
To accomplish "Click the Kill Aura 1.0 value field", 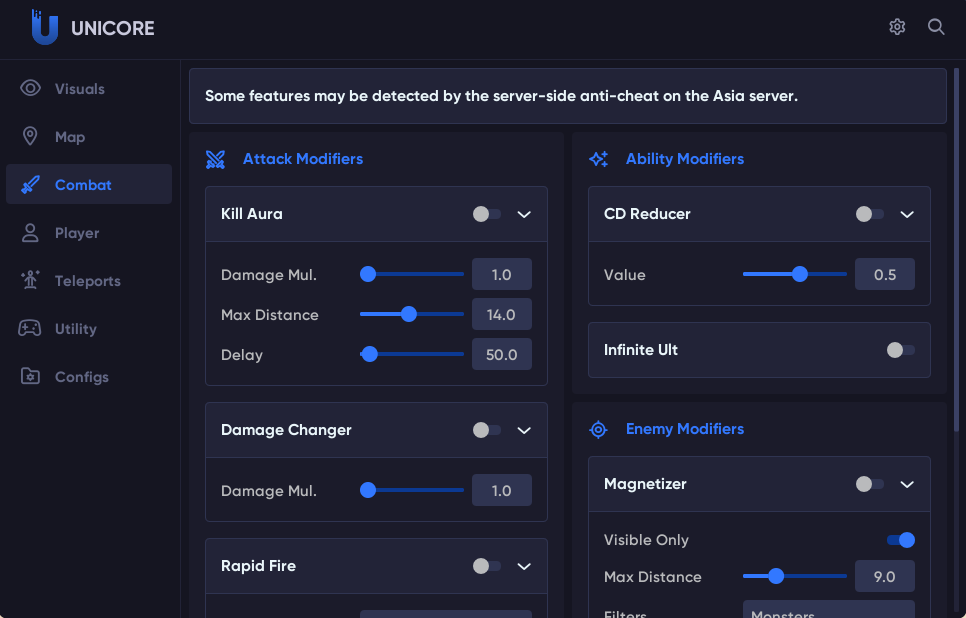I will (x=501, y=274).
